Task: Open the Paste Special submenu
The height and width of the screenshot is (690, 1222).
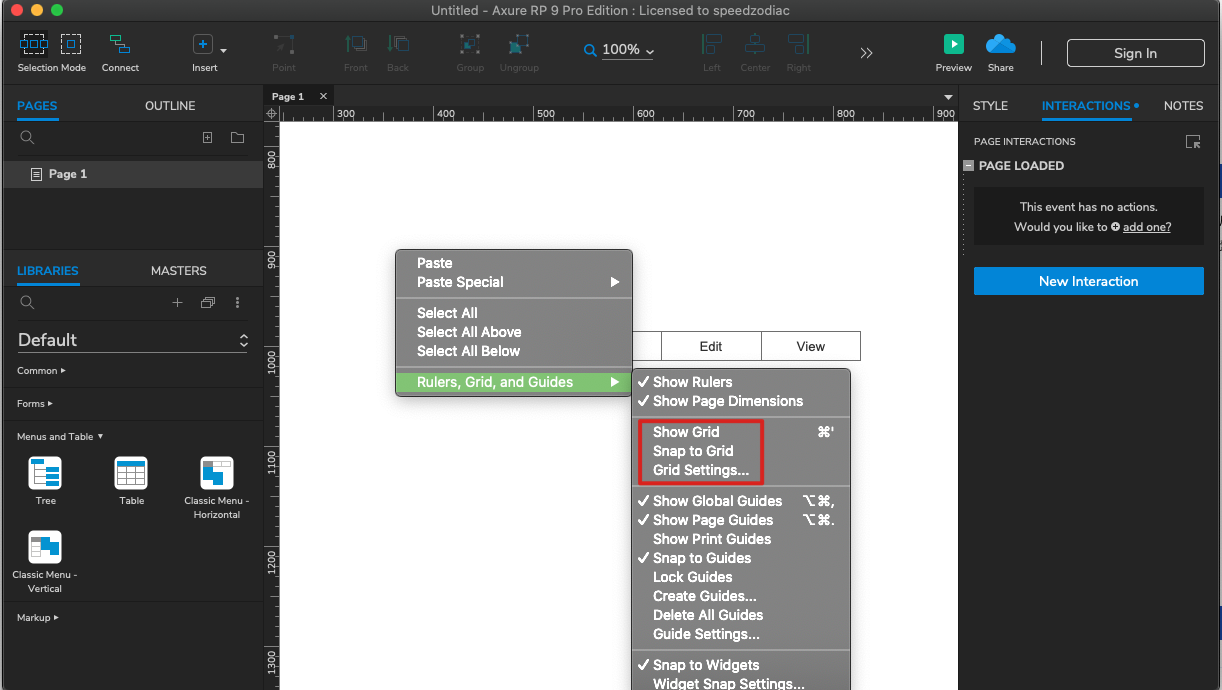Action: pyautogui.click(x=514, y=282)
